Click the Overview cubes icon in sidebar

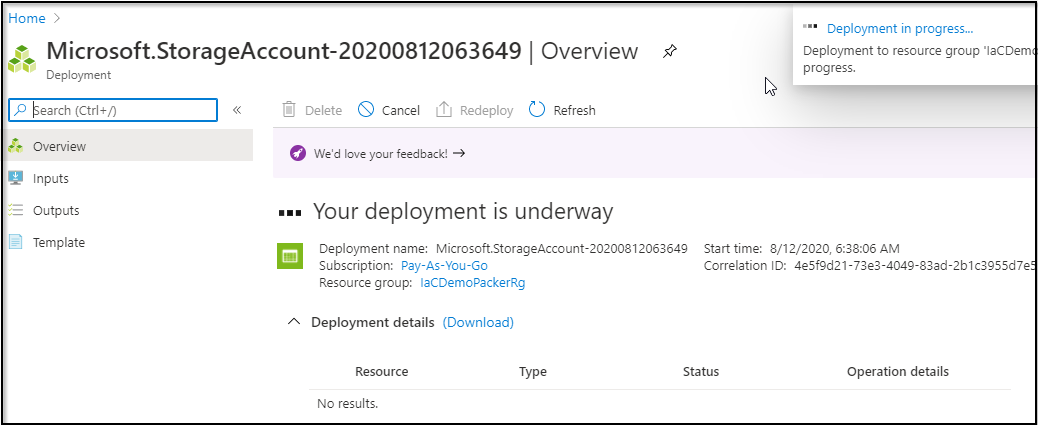(x=15, y=146)
